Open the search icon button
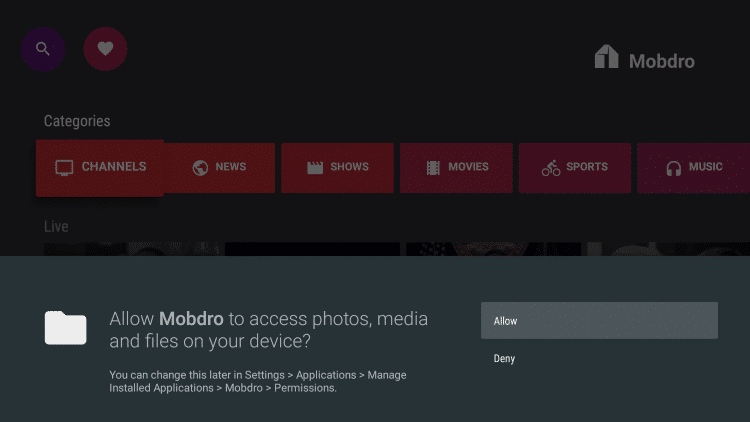The width and height of the screenshot is (750, 422). (x=43, y=49)
